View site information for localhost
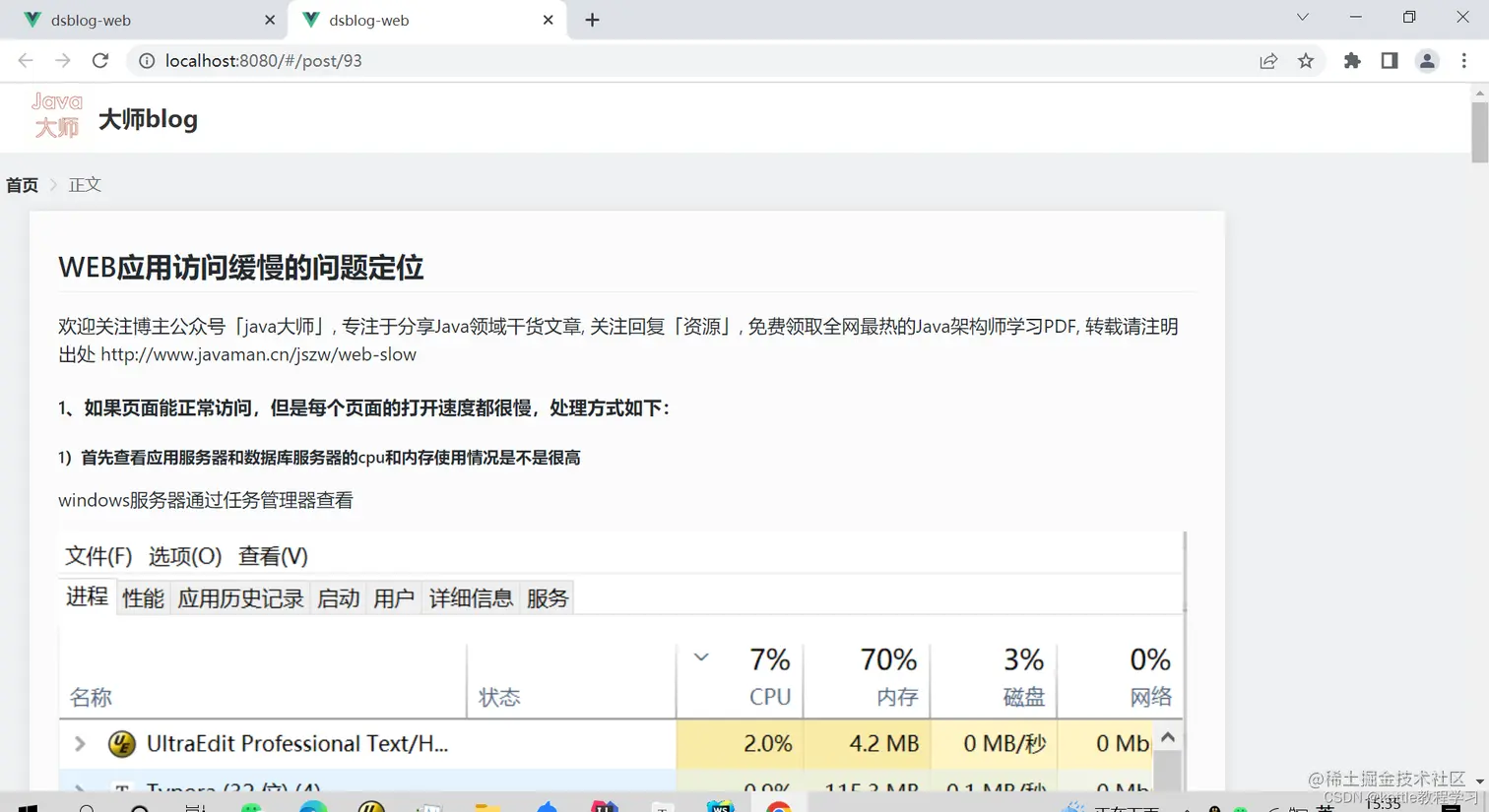 [147, 61]
